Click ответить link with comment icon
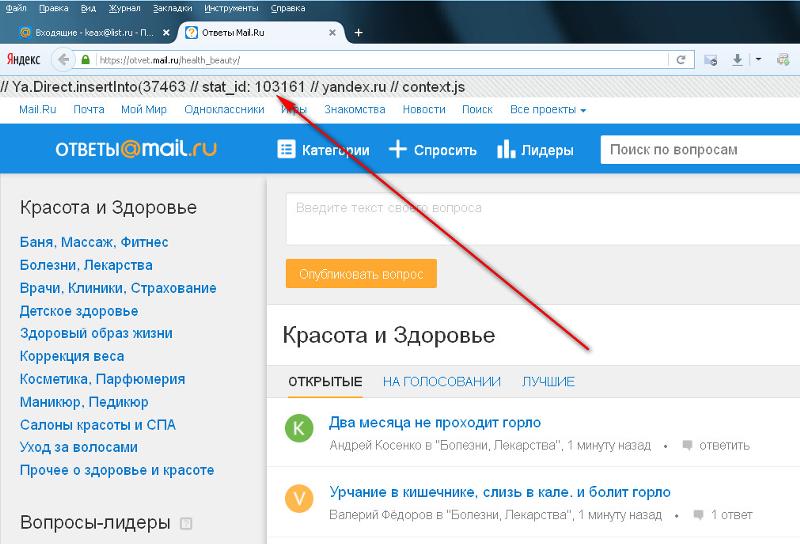This screenshot has width=800, height=544. [x=716, y=445]
